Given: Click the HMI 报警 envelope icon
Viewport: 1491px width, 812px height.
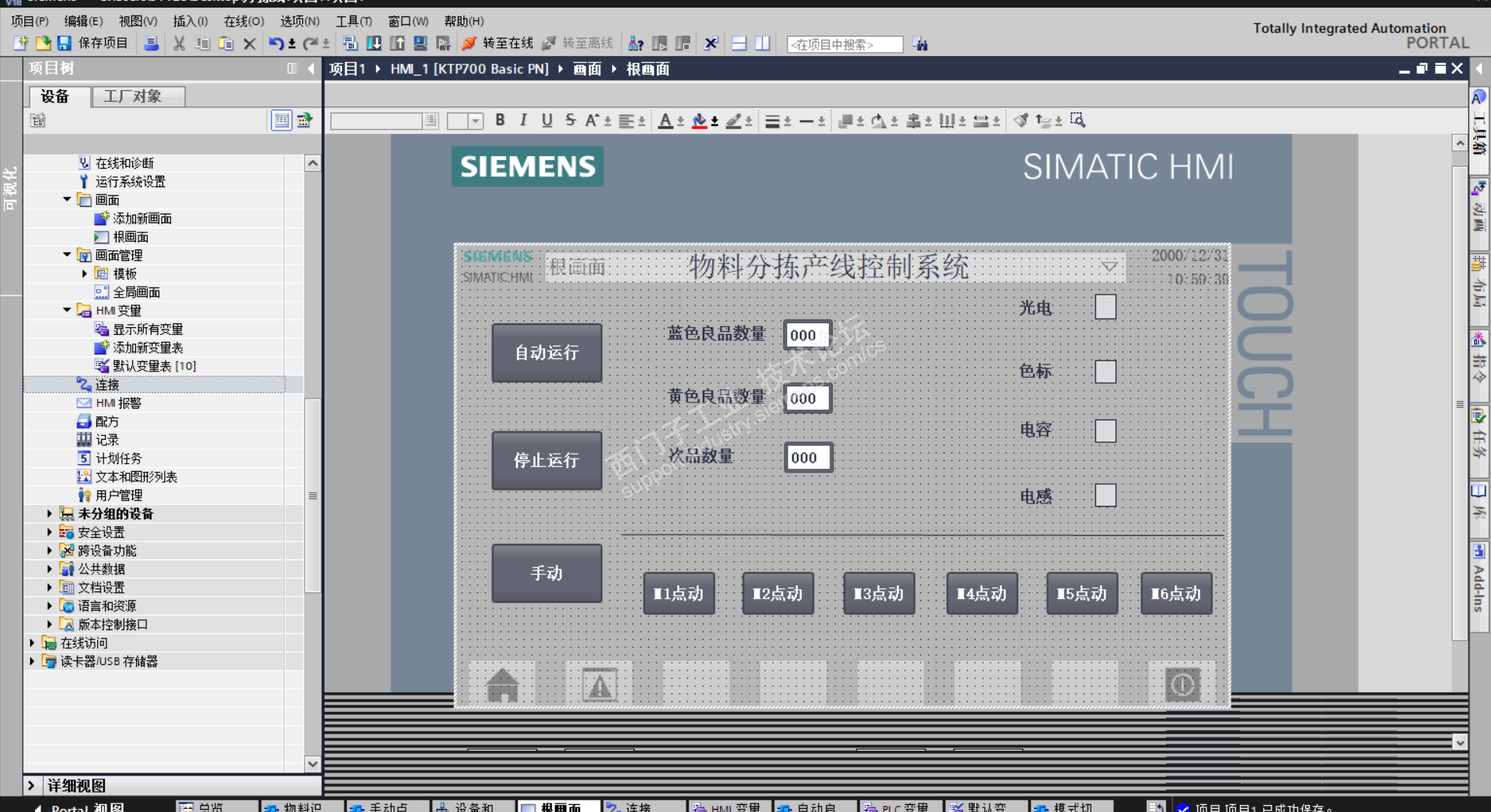Looking at the screenshot, I should (x=84, y=403).
